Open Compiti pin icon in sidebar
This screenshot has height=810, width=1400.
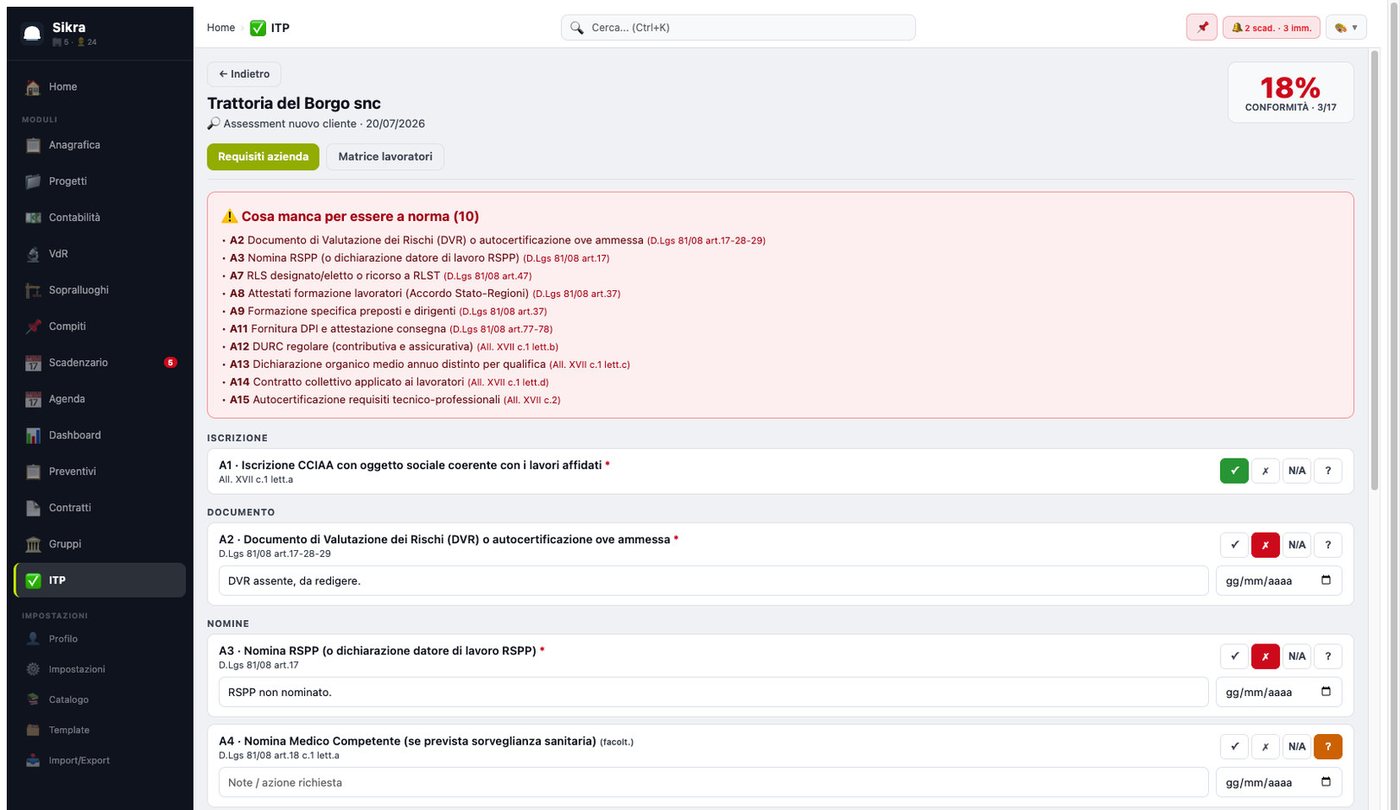tap(33, 326)
